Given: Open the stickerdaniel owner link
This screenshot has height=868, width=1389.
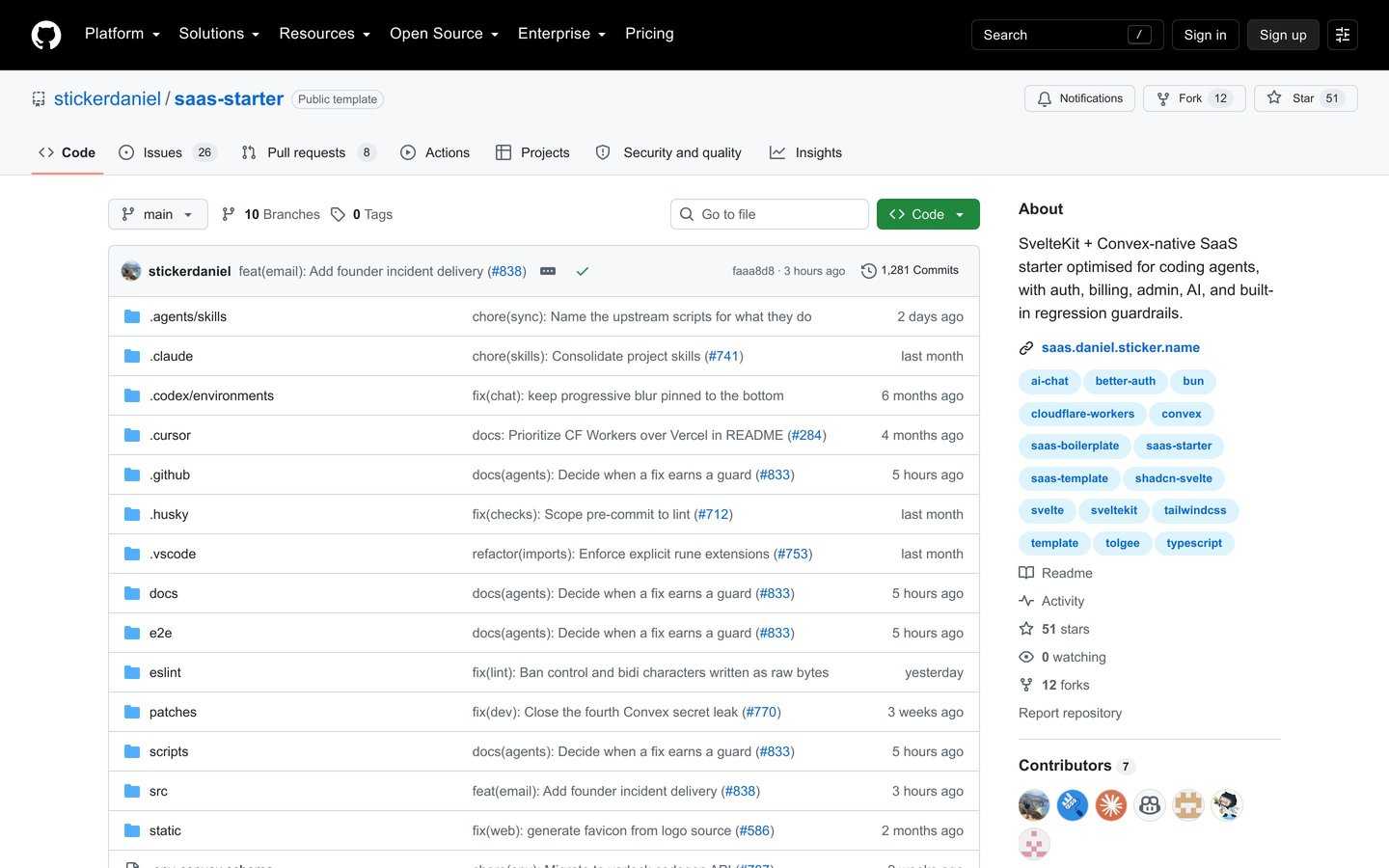Looking at the screenshot, I should tap(107, 98).
